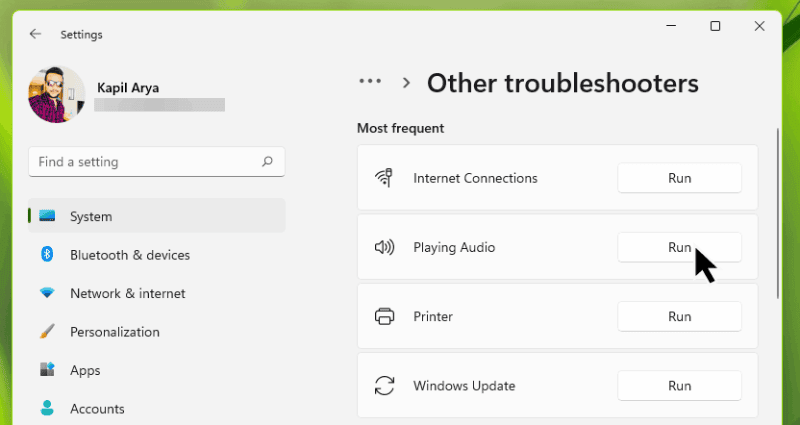The height and width of the screenshot is (425, 800).
Task: Click the Personalization paintbrush icon
Action: click(x=46, y=332)
